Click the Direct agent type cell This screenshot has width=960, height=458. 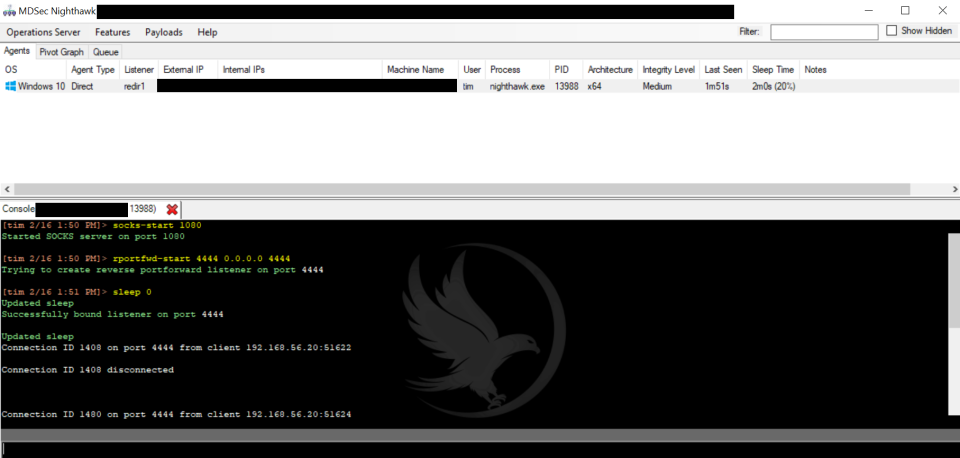click(82, 86)
